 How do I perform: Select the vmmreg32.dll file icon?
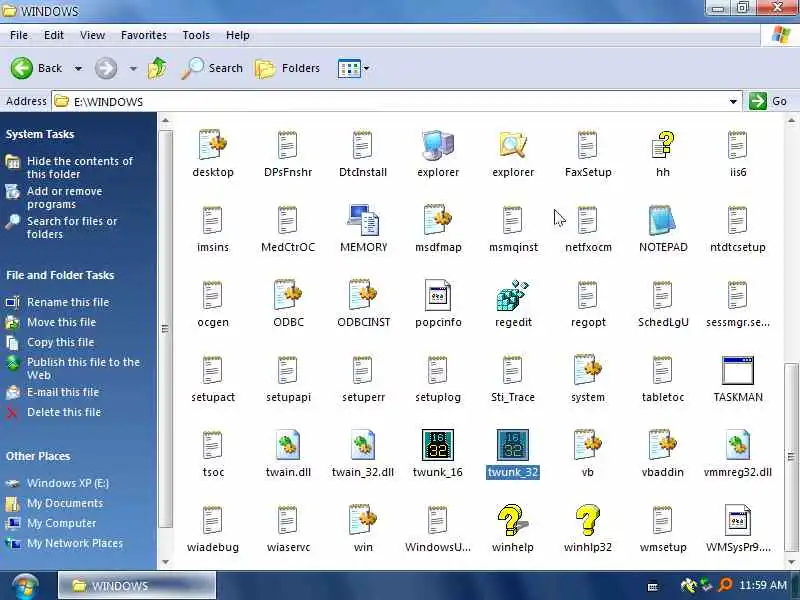coord(738,445)
